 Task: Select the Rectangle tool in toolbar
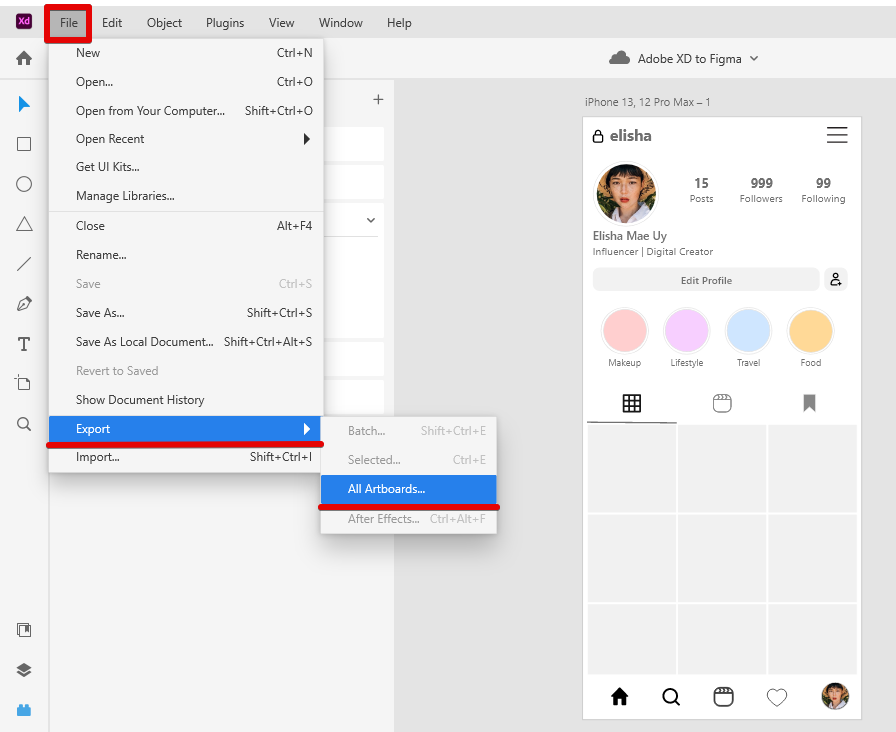(x=24, y=144)
